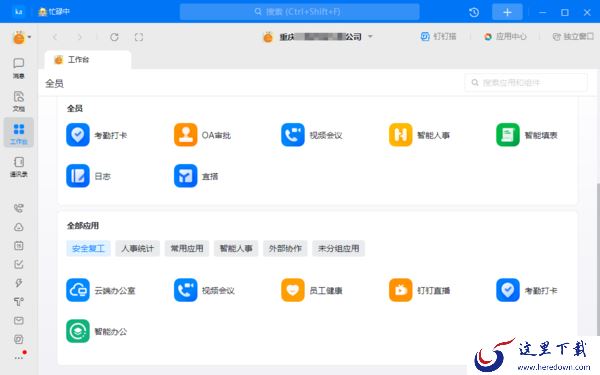
Task: Select the 未分组应用 category tab
Action: 339,248
